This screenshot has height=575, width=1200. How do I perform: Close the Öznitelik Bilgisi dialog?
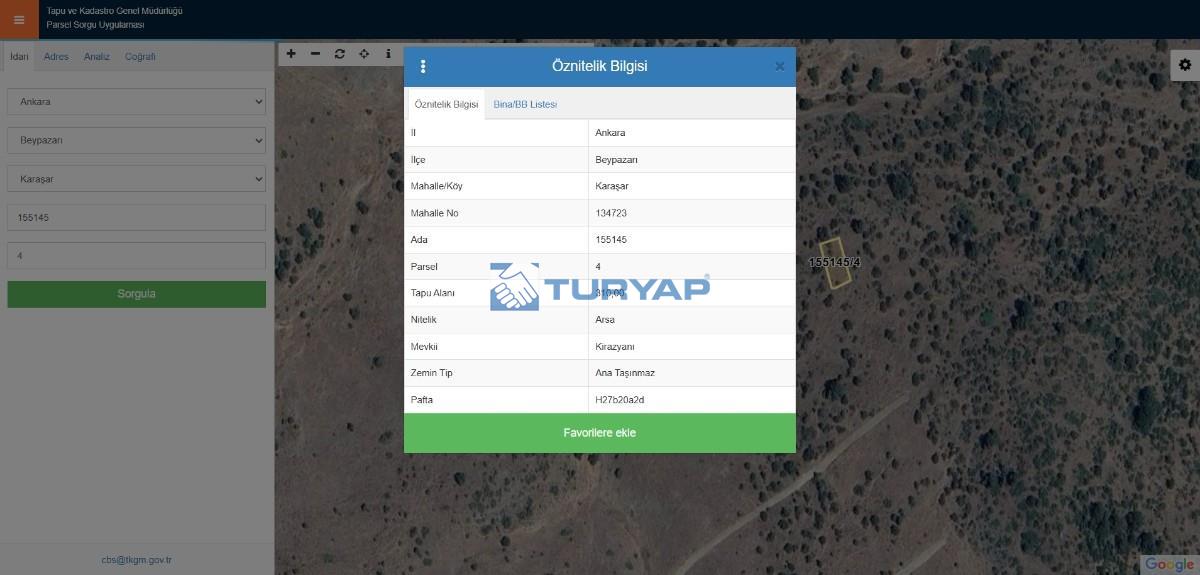779,67
